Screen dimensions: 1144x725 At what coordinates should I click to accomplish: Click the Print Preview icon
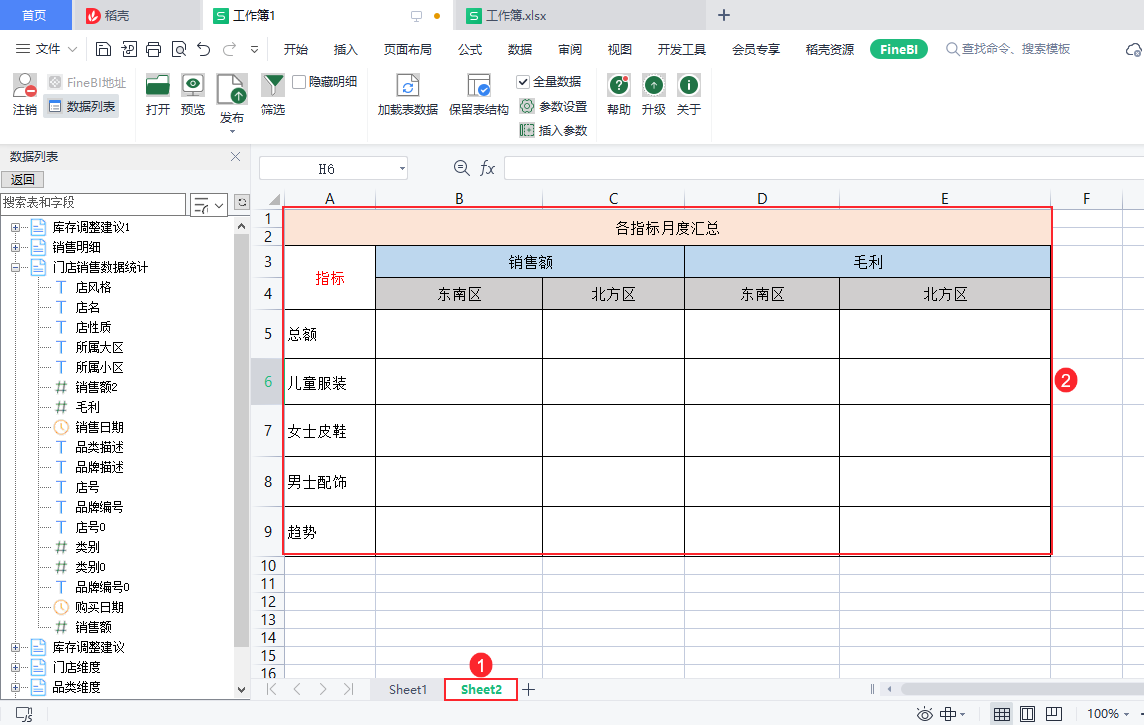click(x=179, y=50)
